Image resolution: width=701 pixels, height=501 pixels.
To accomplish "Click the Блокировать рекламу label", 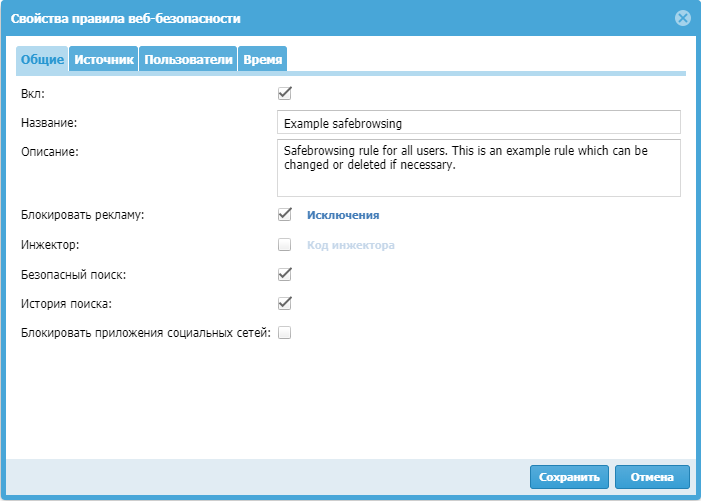I will [x=83, y=215].
